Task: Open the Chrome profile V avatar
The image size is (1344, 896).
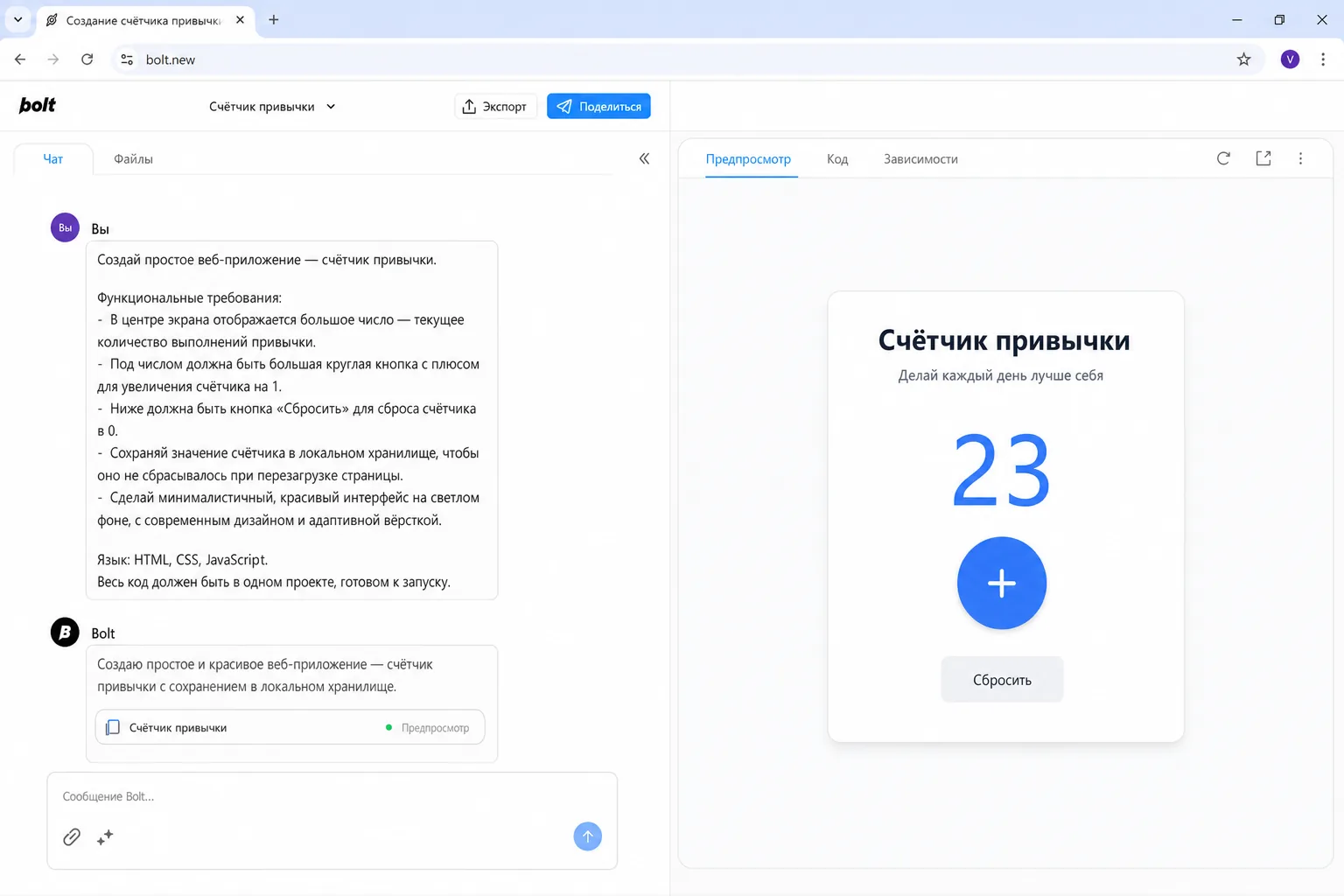Action: pyautogui.click(x=1290, y=59)
